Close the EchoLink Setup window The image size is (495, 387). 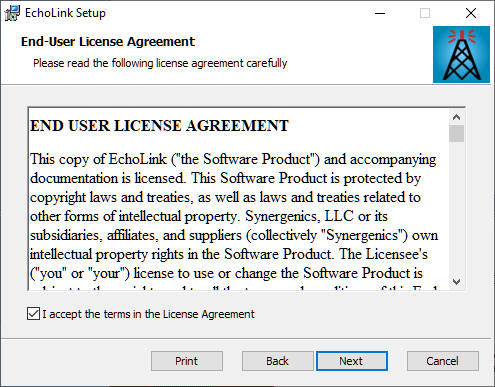click(471, 13)
